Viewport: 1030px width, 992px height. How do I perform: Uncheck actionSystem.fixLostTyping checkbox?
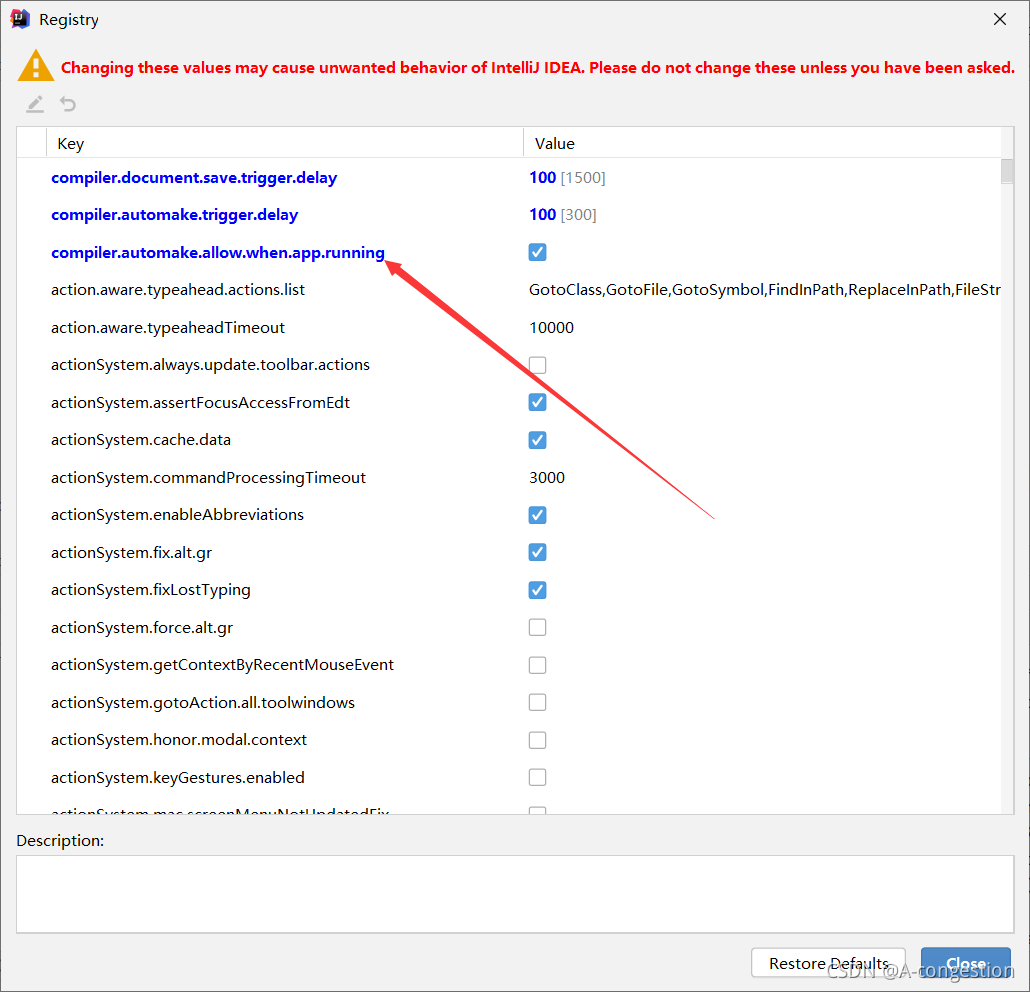click(537, 590)
